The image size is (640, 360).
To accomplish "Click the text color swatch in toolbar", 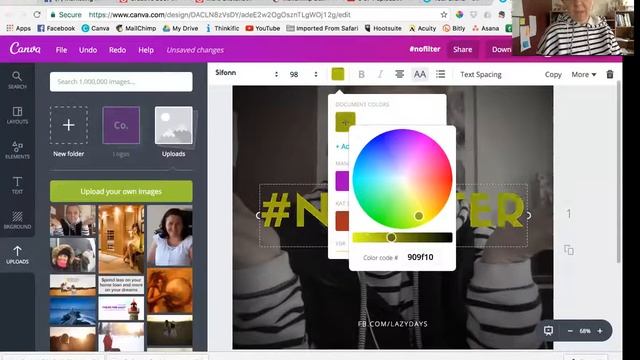I will click(x=338, y=74).
